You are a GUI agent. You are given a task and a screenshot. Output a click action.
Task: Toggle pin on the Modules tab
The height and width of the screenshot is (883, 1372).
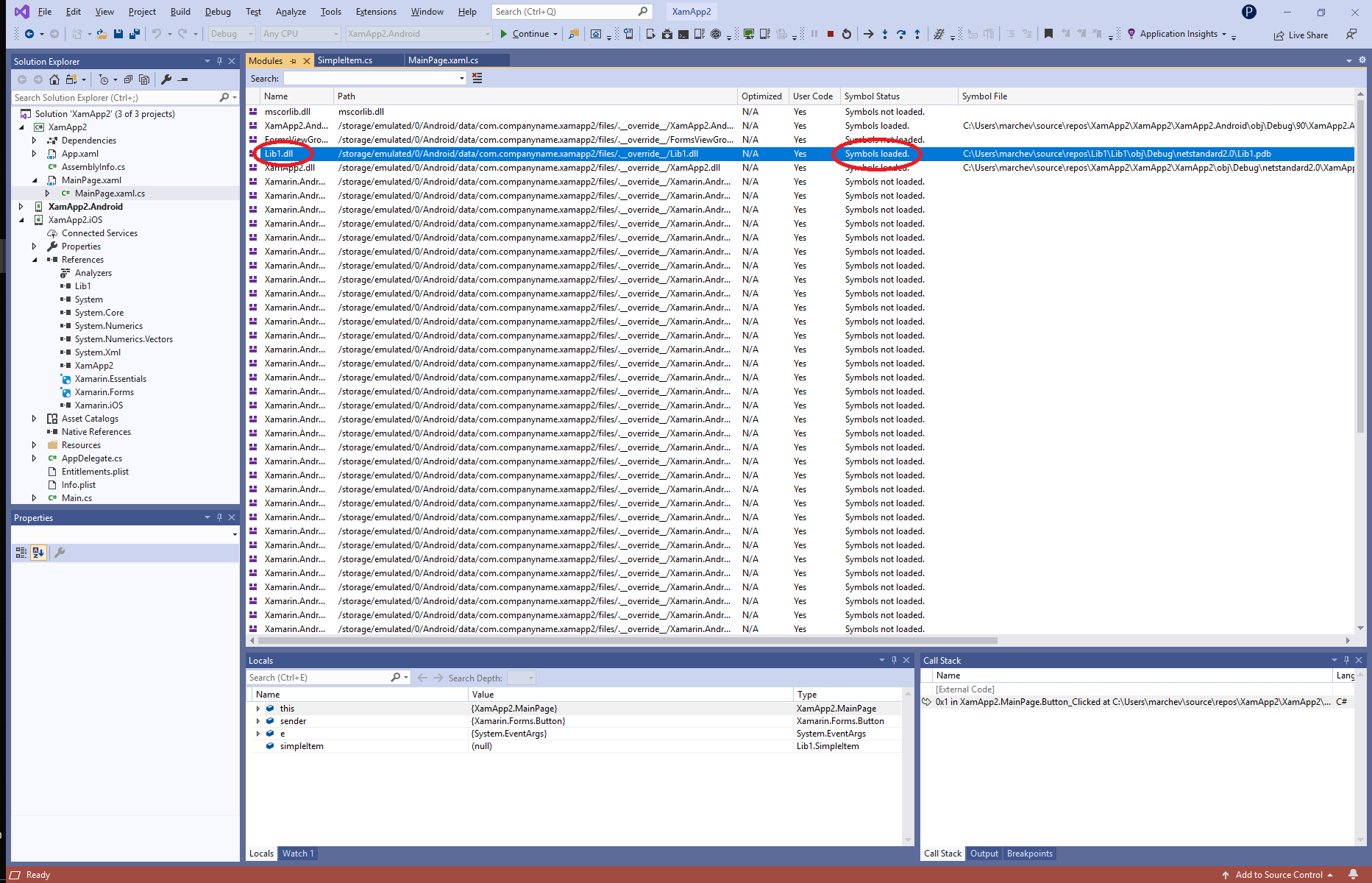(294, 61)
